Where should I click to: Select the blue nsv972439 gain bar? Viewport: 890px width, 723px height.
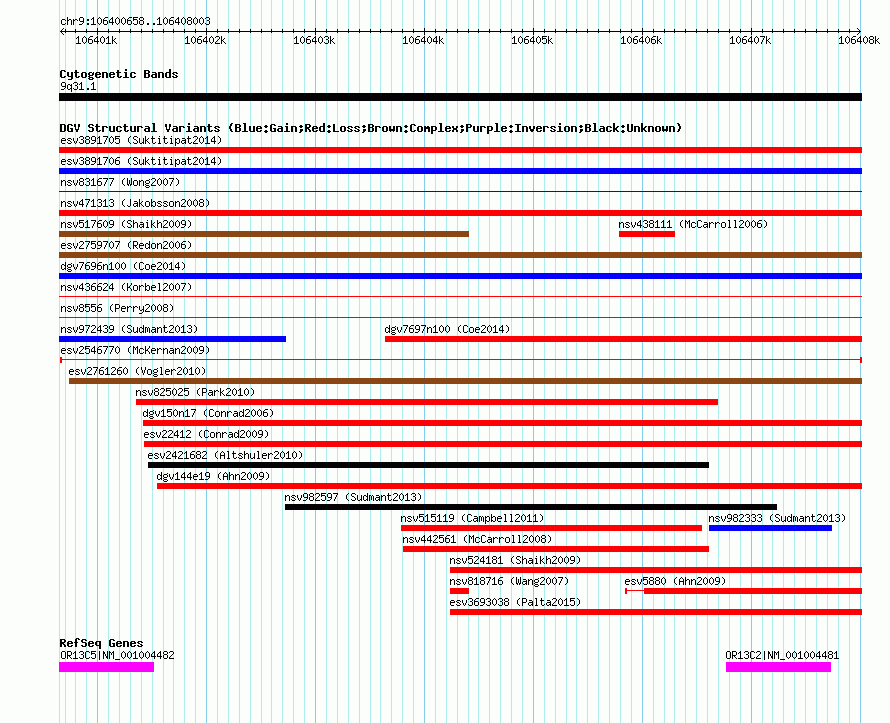[173, 339]
